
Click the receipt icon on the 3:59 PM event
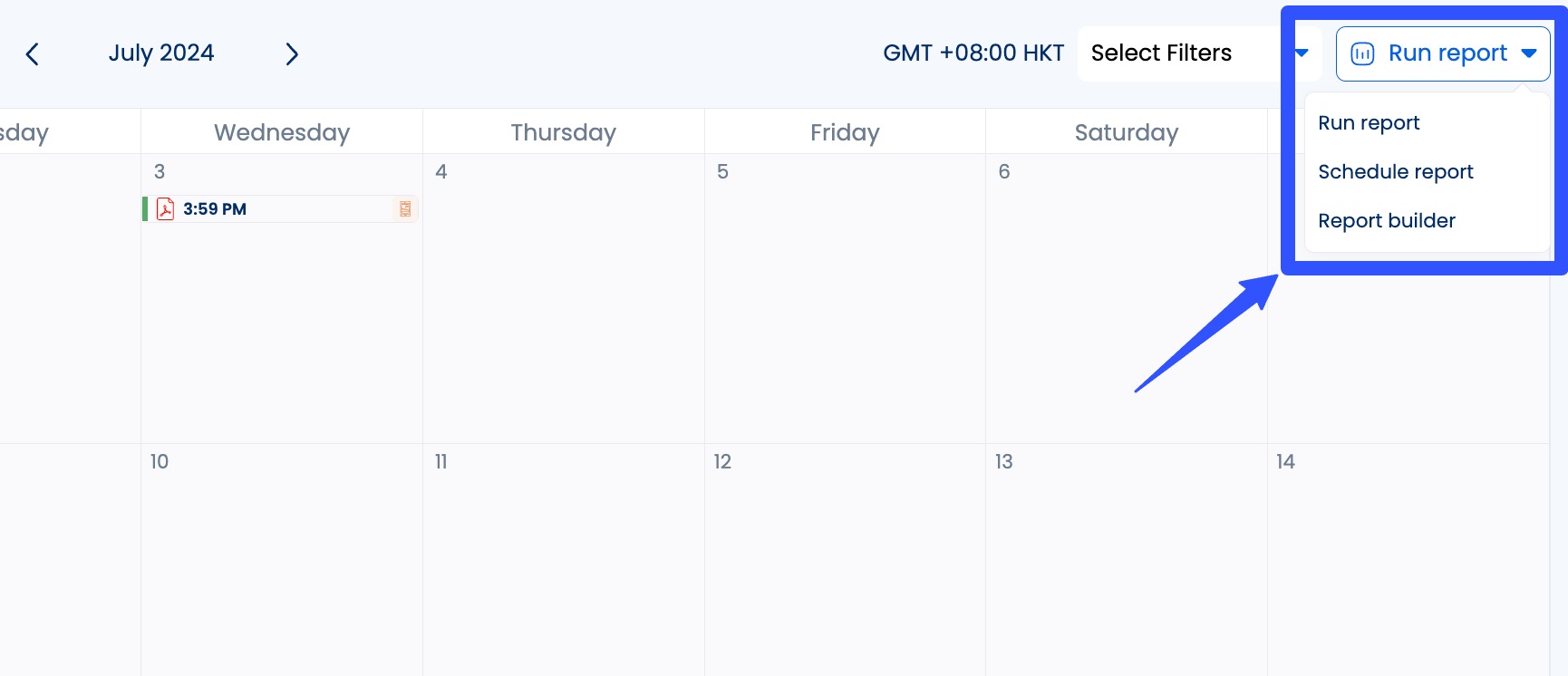405,208
